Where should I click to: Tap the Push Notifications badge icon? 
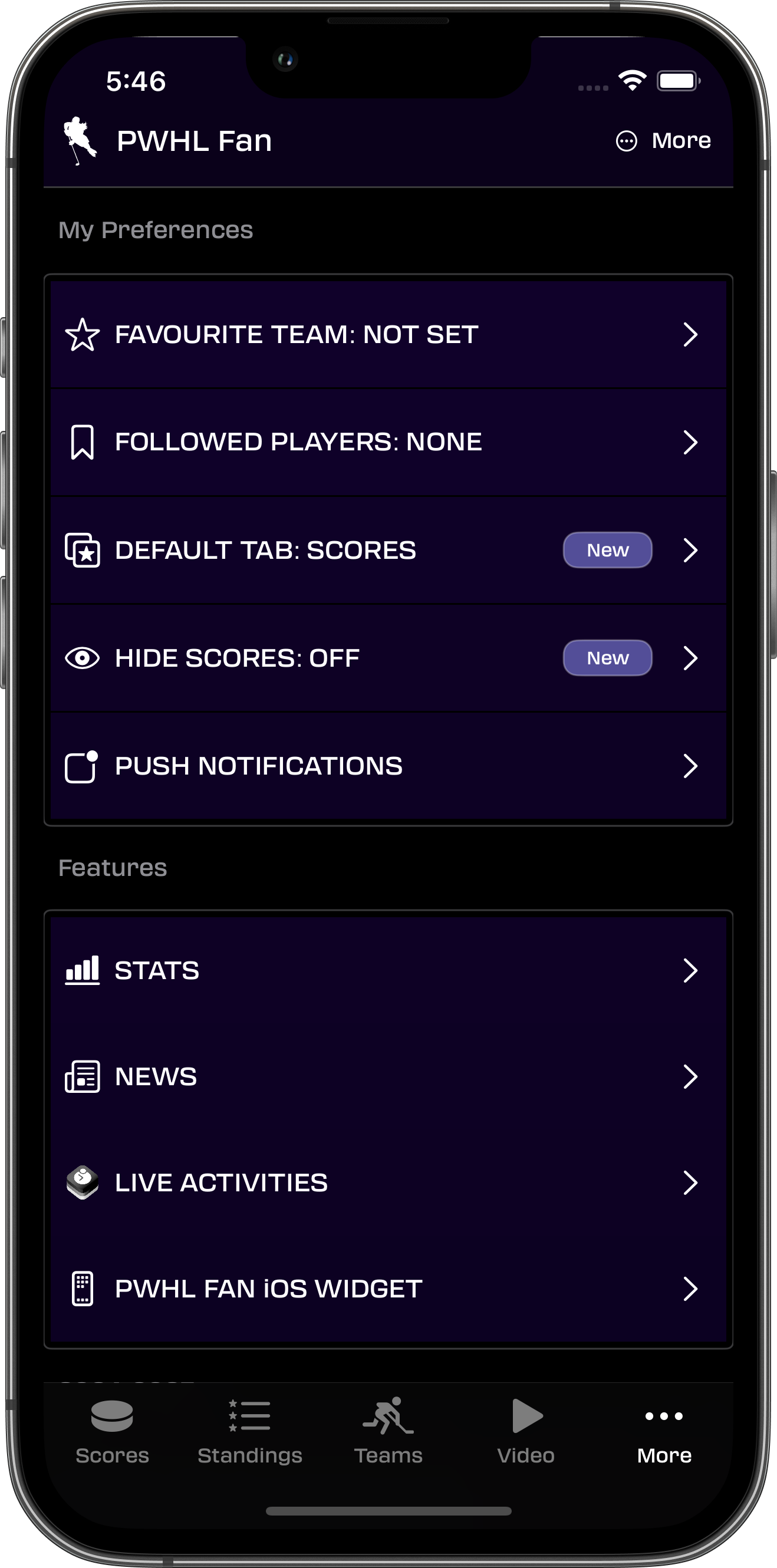82,766
